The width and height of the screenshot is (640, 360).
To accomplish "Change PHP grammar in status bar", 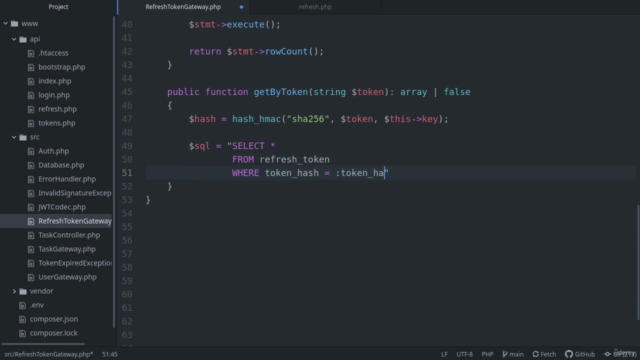I will coord(487,354).
